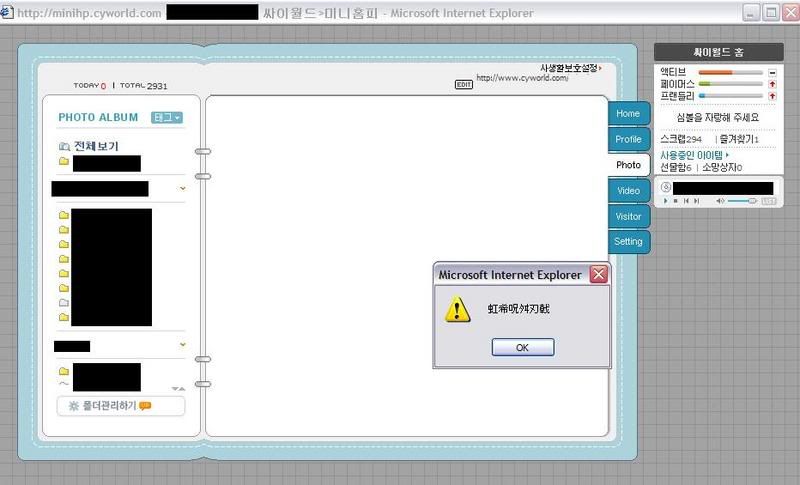Open the Setting tab
Image resolution: width=800 pixels, height=485 pixels.
[x=628, y=242]
